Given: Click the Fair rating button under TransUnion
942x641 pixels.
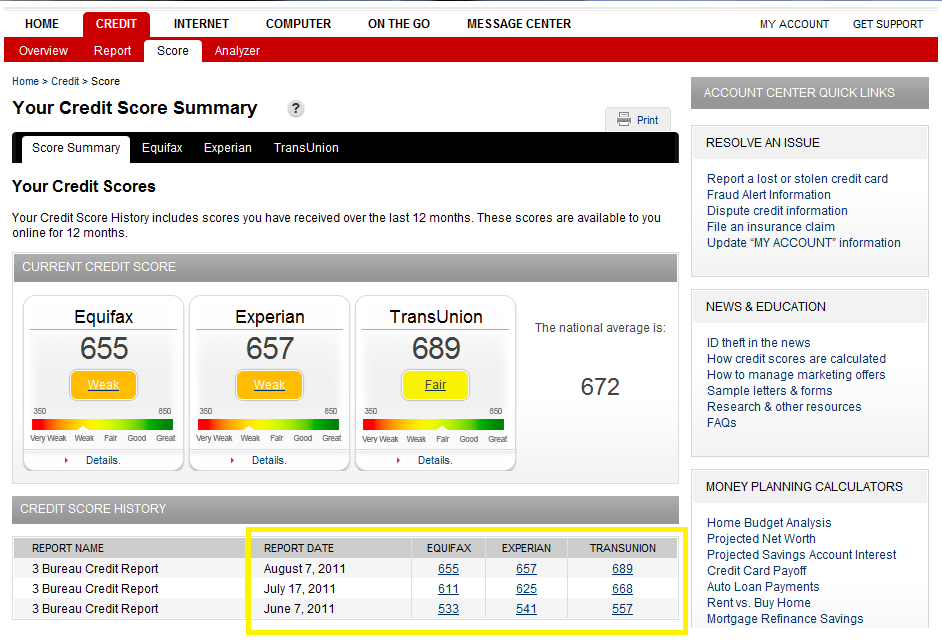Looking at the screenshot, I should coord(435,385).
